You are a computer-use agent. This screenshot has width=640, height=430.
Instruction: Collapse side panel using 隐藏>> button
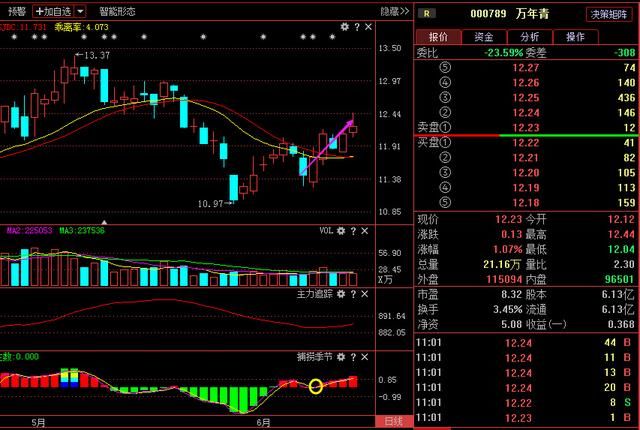point(396,11)
